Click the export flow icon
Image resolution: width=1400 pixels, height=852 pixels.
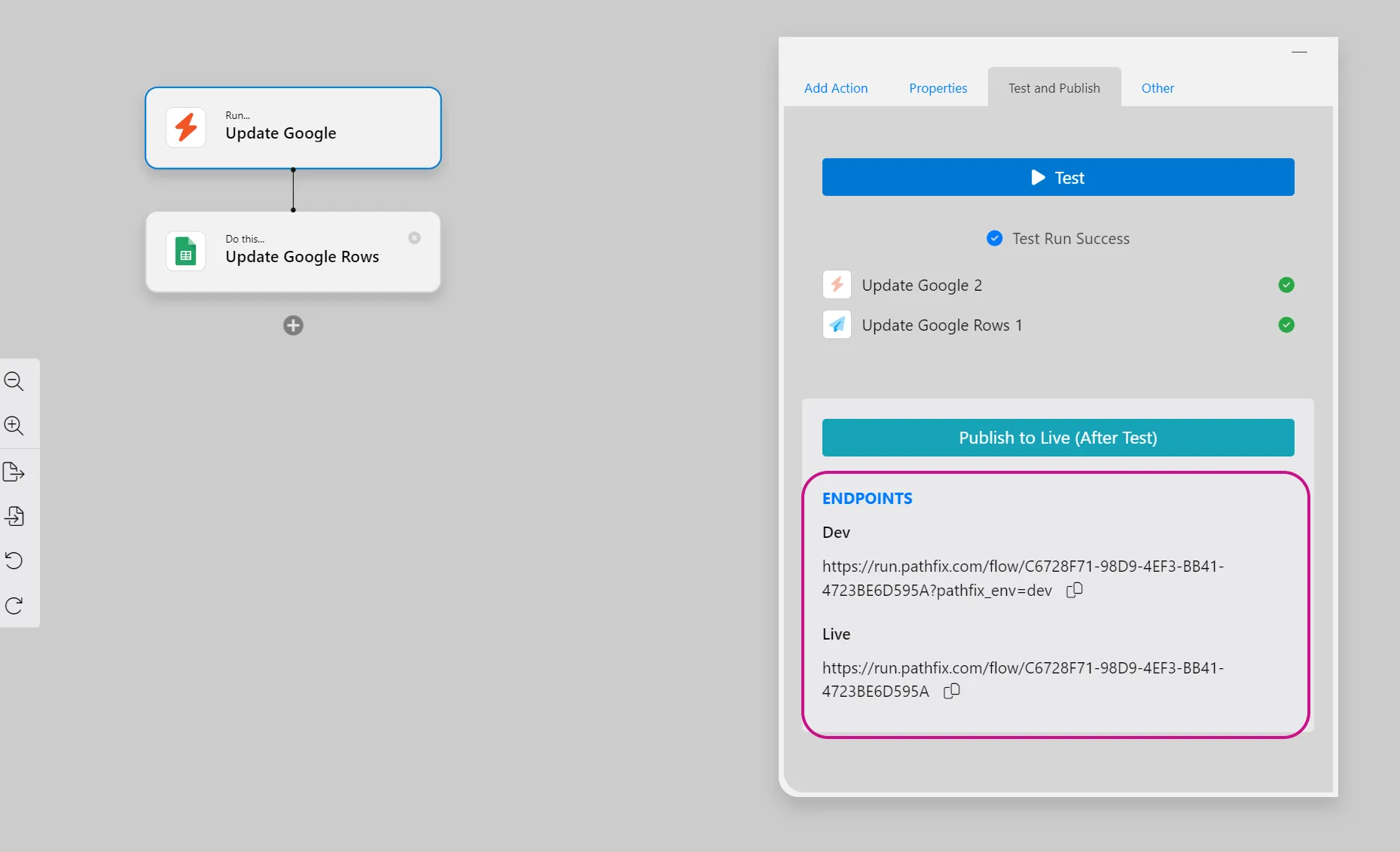(14, 472)
